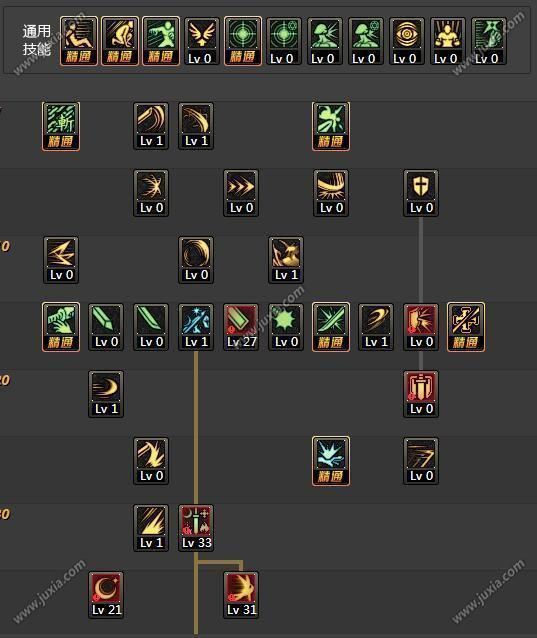Choose the Lv 31 red slash skill
The width and height of the screenshot is (537, 638).
tap(241, 595)
